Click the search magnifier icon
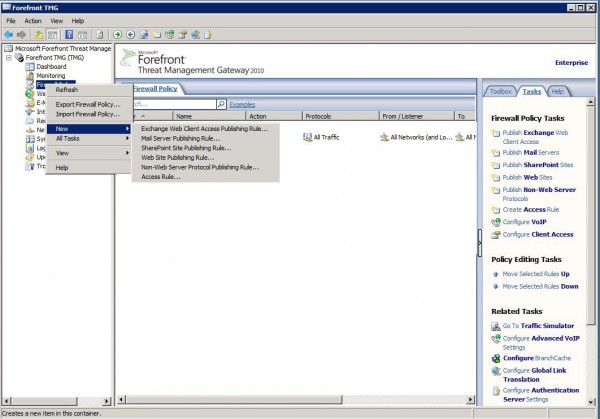Screen dimensions: 600x419 pos(220,104)
